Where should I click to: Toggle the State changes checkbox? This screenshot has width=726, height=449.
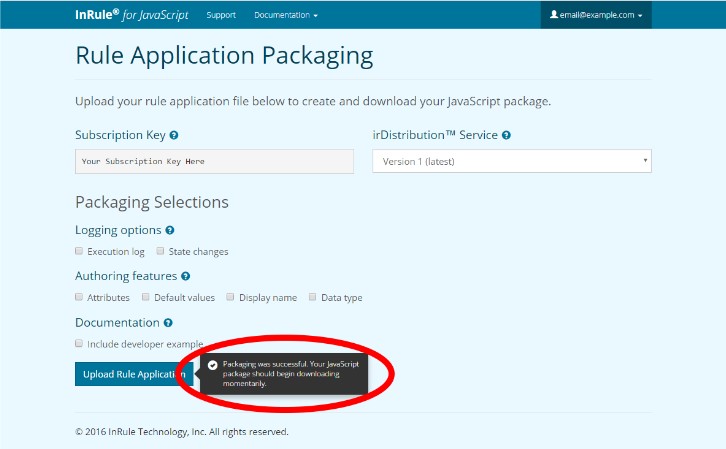click(160, 252)
